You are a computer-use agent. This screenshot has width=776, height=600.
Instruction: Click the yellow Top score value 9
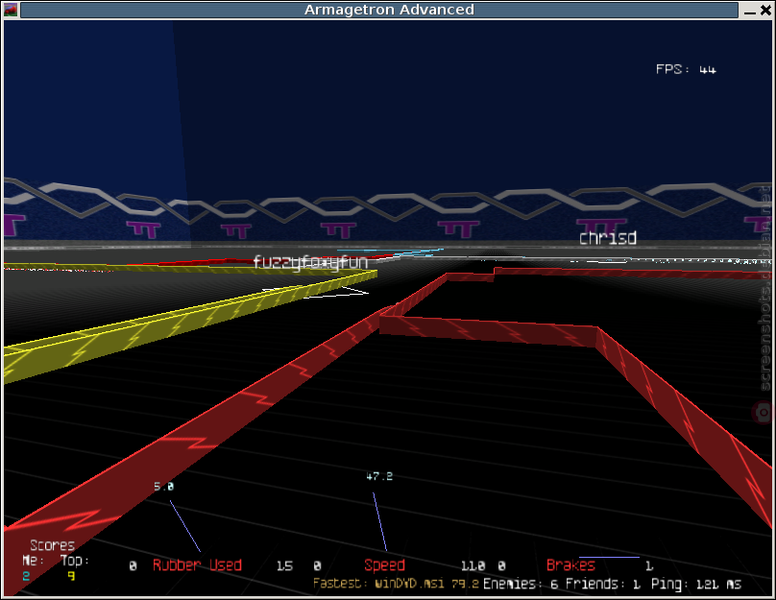[71, 576]
